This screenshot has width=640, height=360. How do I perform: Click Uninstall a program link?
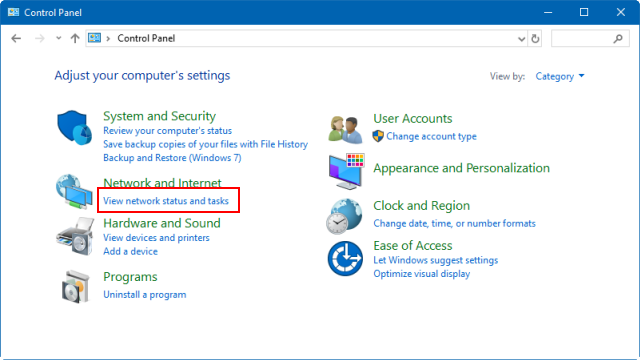pos(144,295)
